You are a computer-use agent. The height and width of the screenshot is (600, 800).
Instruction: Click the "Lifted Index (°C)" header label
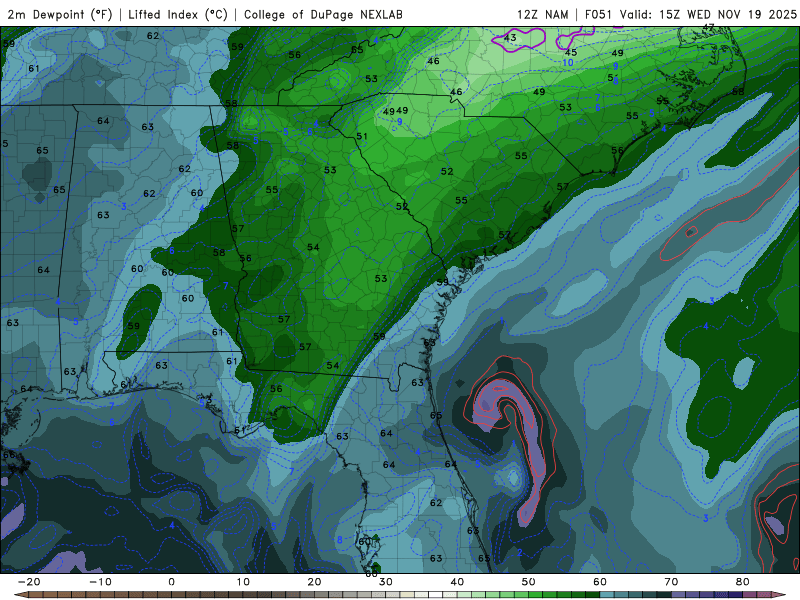(178, 14)
